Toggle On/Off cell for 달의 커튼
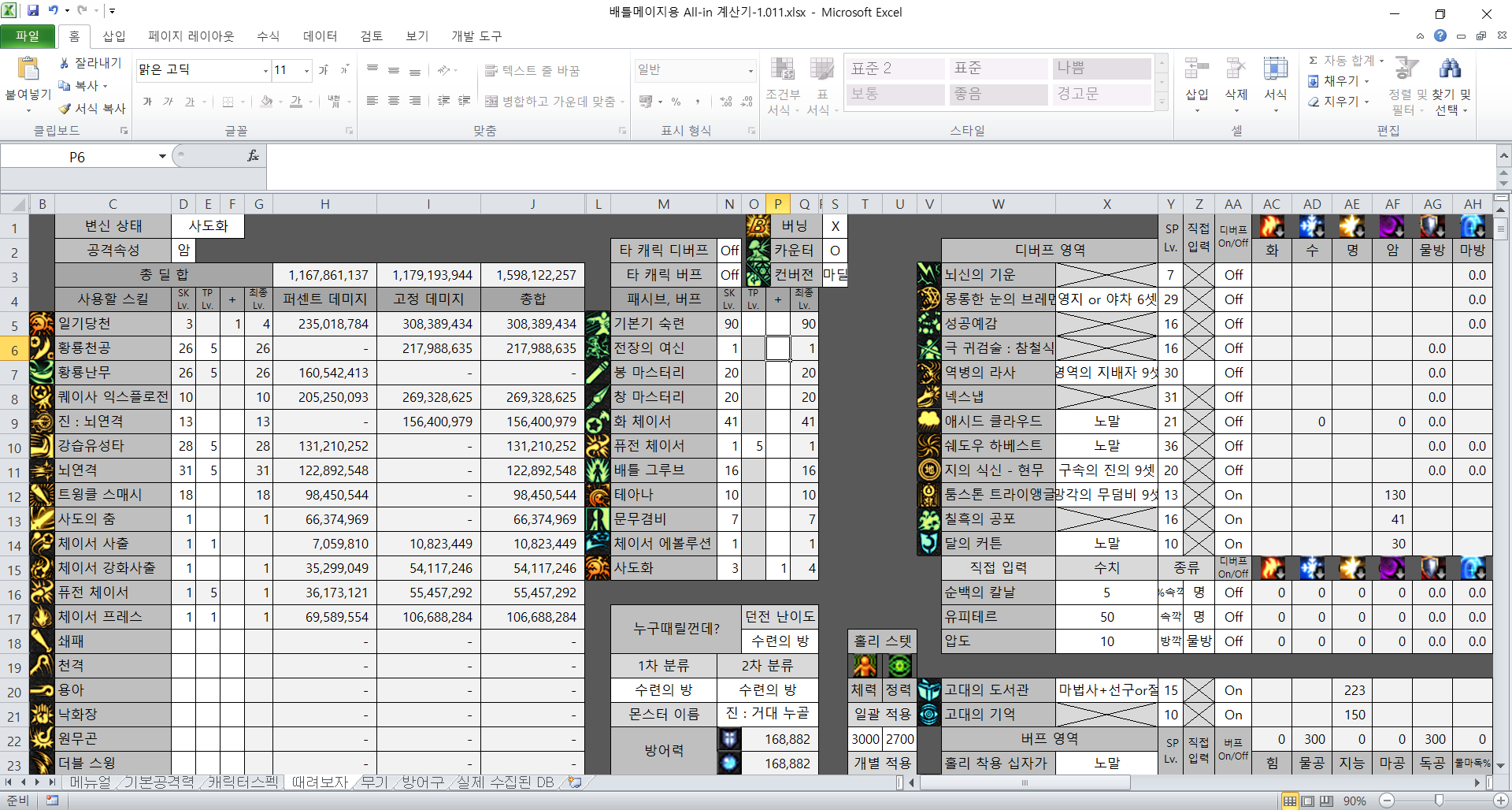1512x810 pixels. [1233, 544]
